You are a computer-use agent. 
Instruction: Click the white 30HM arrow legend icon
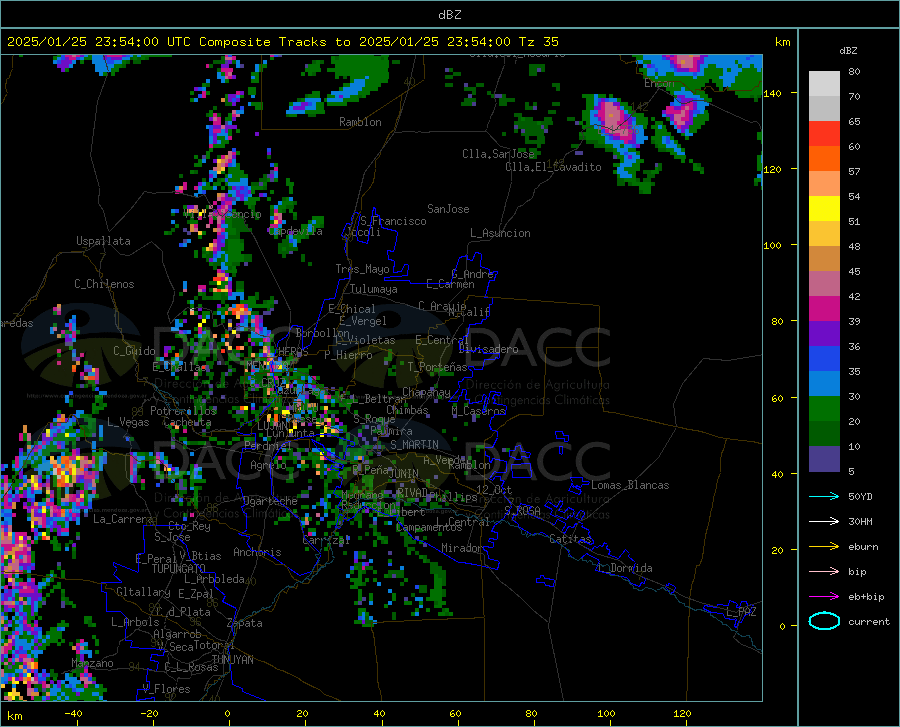point(824,522)
